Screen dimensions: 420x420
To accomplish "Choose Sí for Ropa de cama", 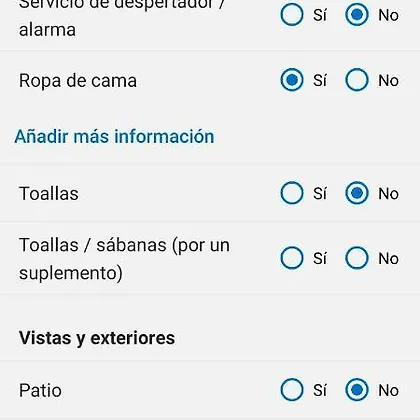I will point(292,80).
